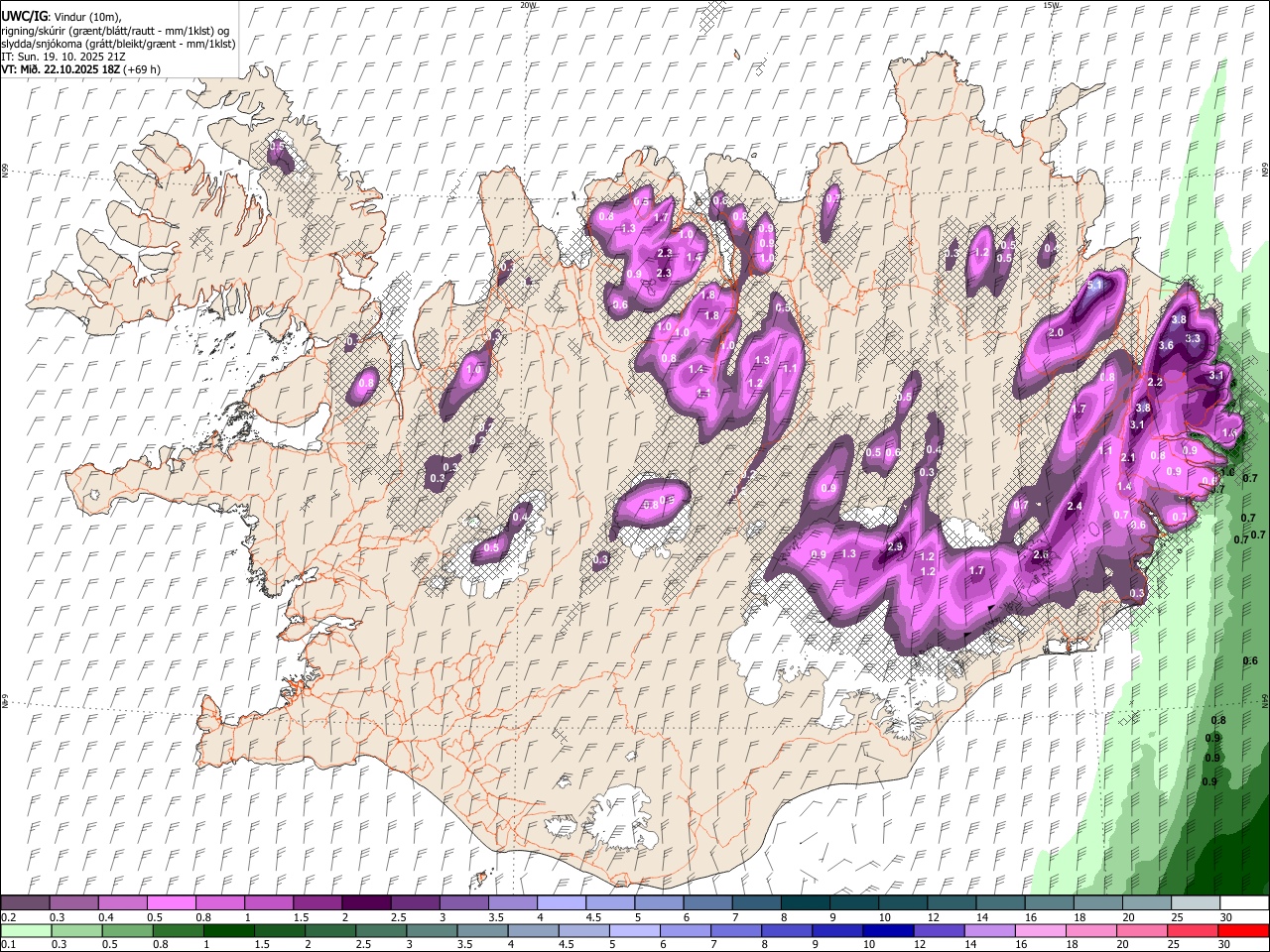The image size is (1270, 952).
Task: Click the darkest green rain swatch between 1 and 1.5
Action: pos(229,931)
